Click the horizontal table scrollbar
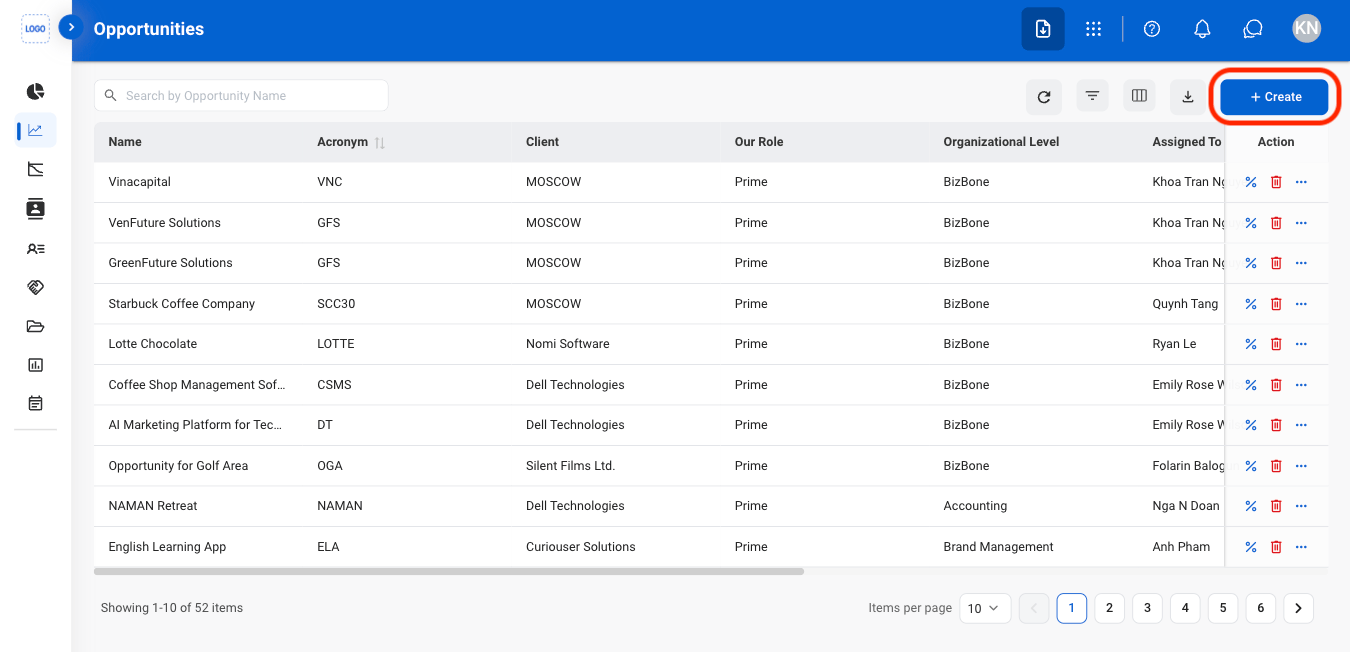The image size is (1350, 652). [449, 572]
